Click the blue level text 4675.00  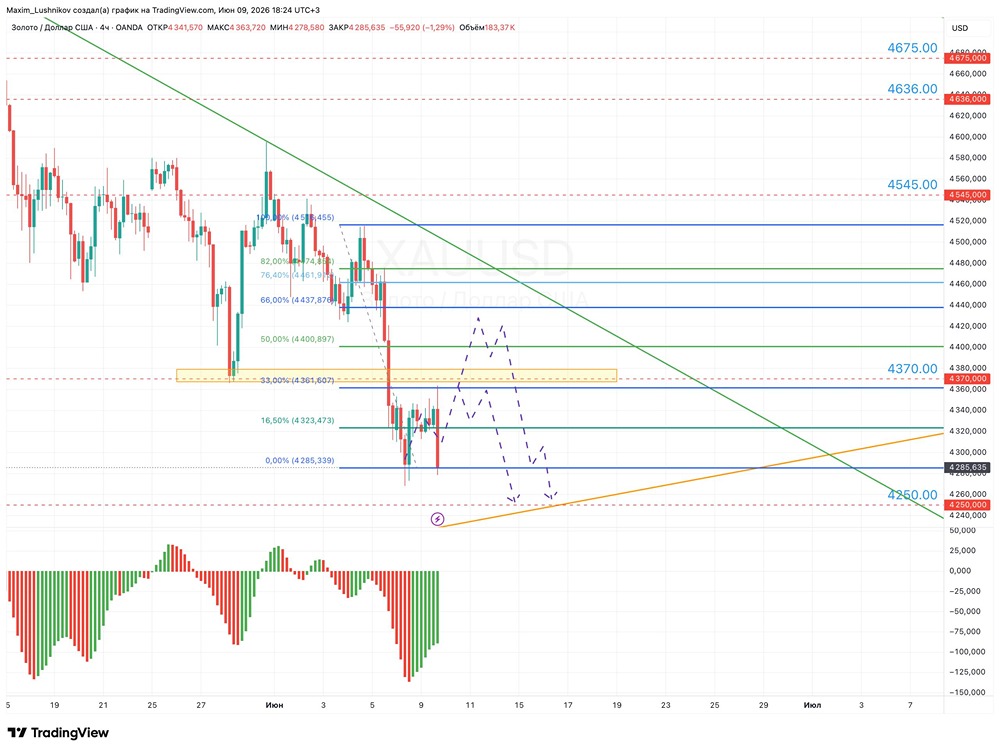913,48
